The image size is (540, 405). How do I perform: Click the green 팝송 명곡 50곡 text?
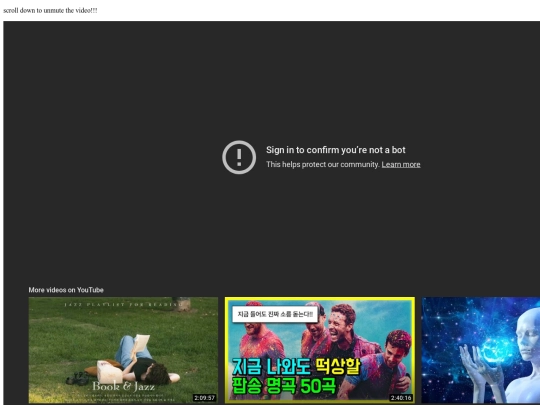click(284, 386)
